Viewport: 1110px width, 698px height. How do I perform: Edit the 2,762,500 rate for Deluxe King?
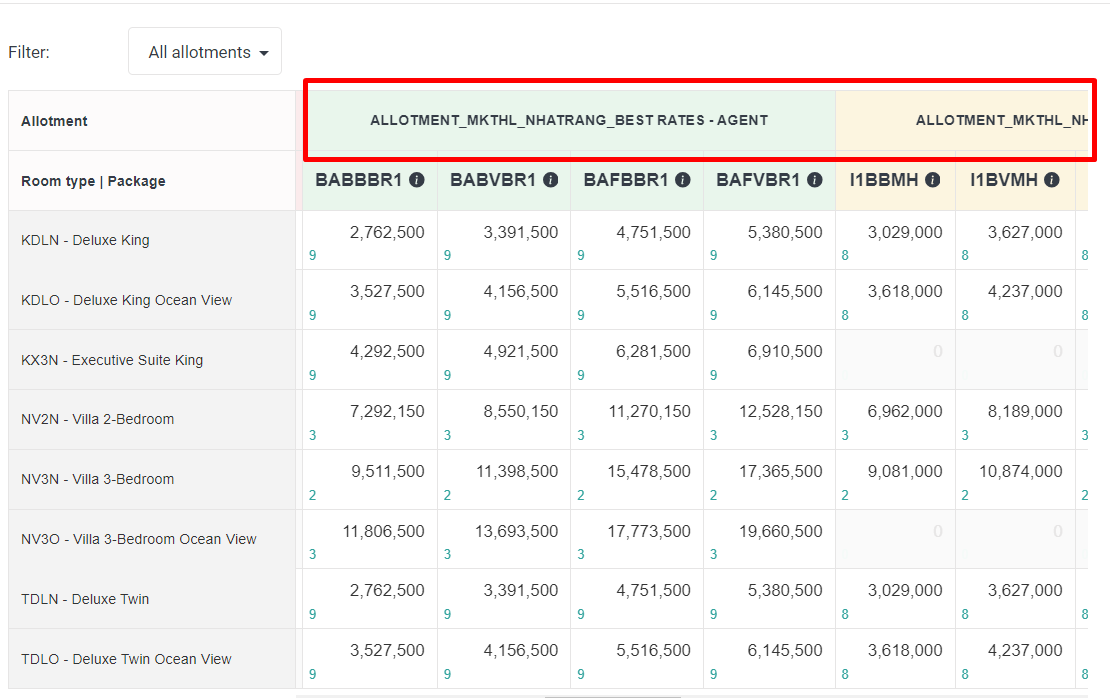[x=386, y=233]
